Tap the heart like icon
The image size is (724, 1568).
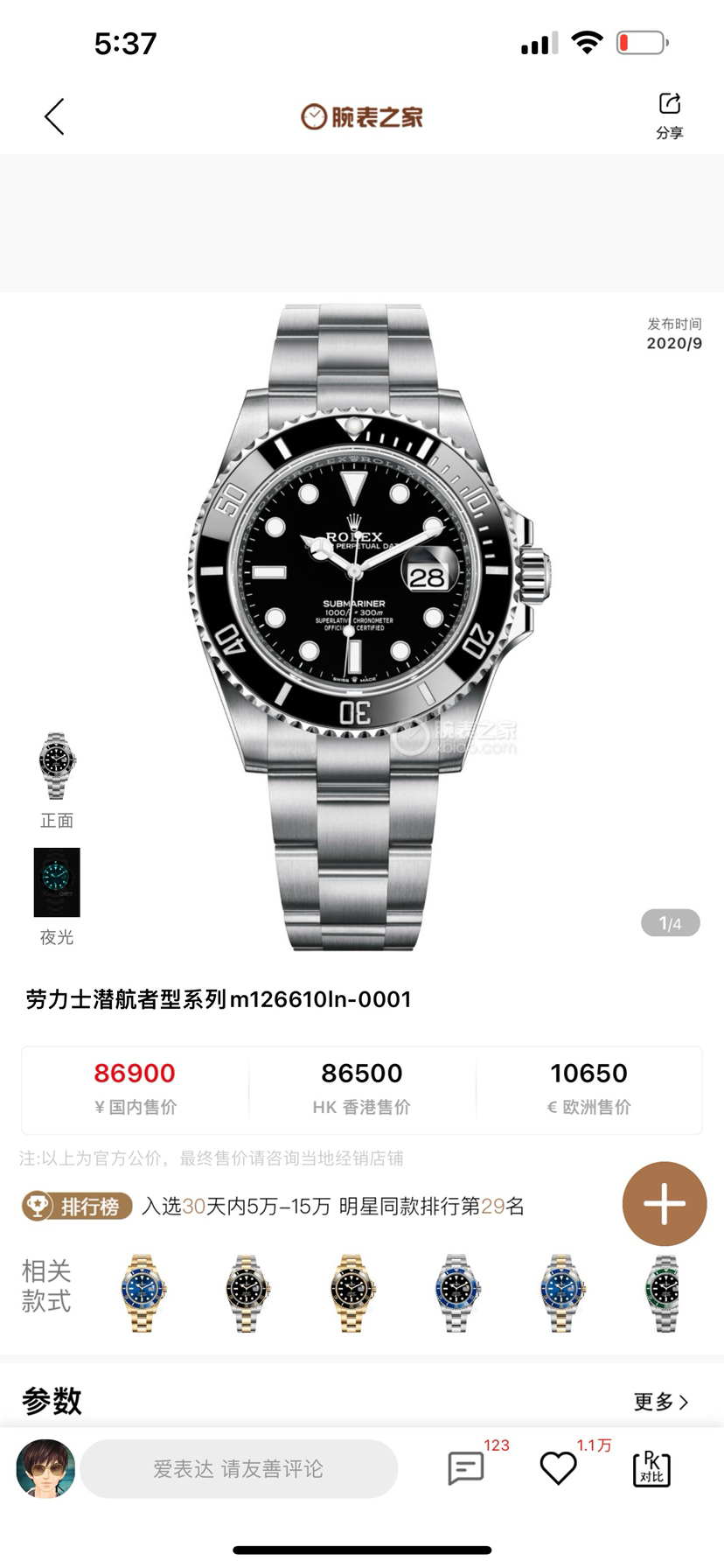coord(558,1467)
